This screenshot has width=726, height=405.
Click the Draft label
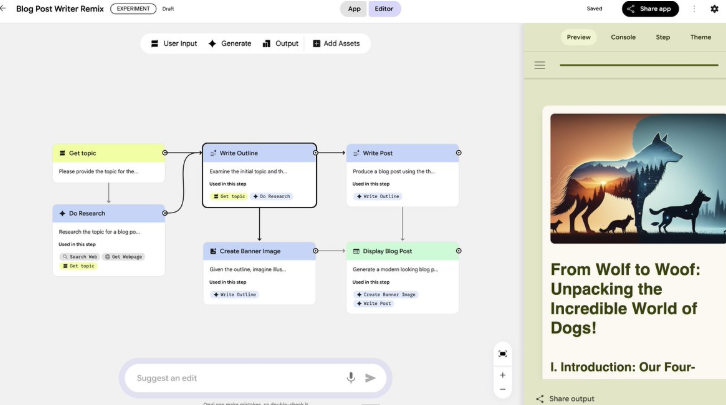pos(168,9)
